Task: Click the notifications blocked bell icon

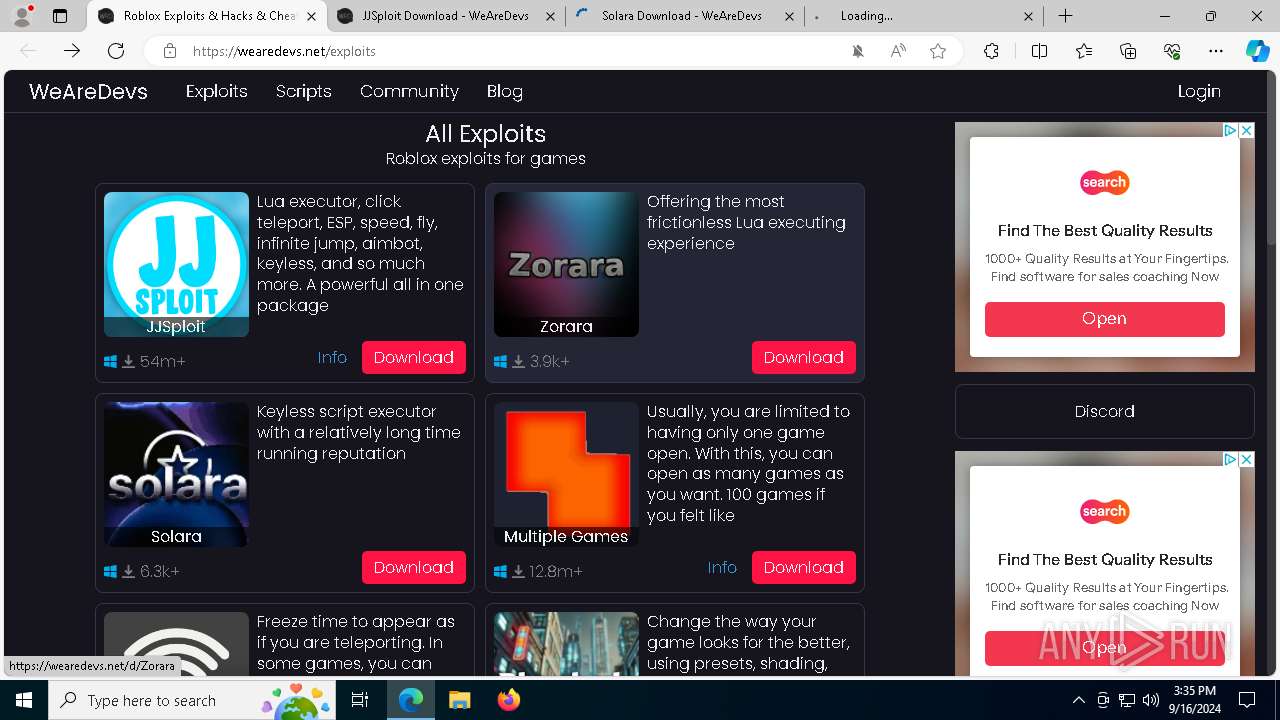Action: click(x=858, y=51)
